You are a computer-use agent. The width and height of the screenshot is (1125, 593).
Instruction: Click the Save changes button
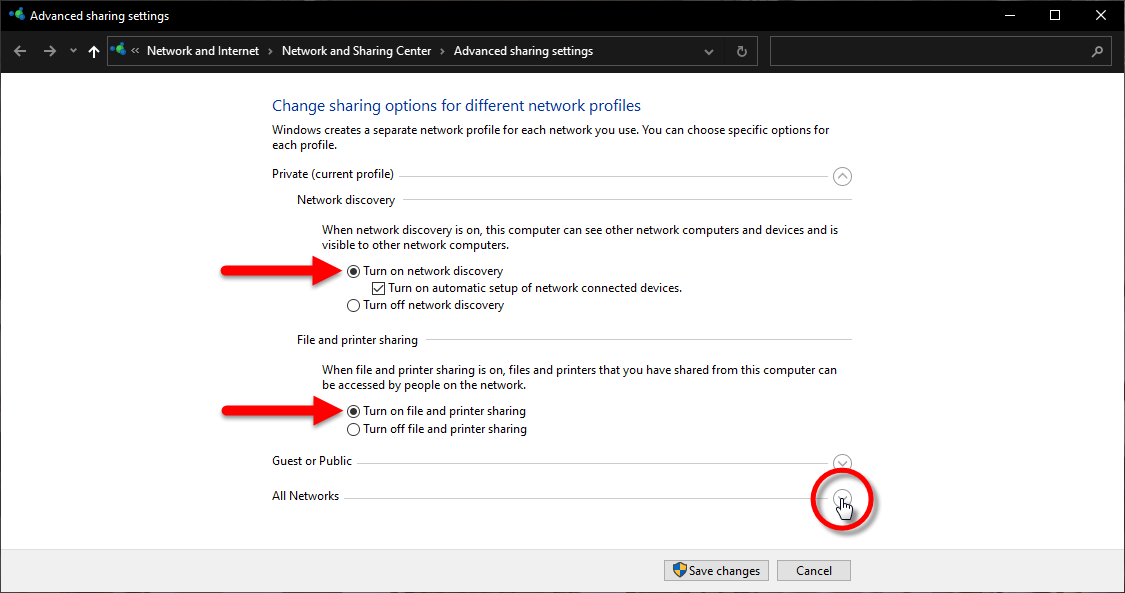point(716,571)
